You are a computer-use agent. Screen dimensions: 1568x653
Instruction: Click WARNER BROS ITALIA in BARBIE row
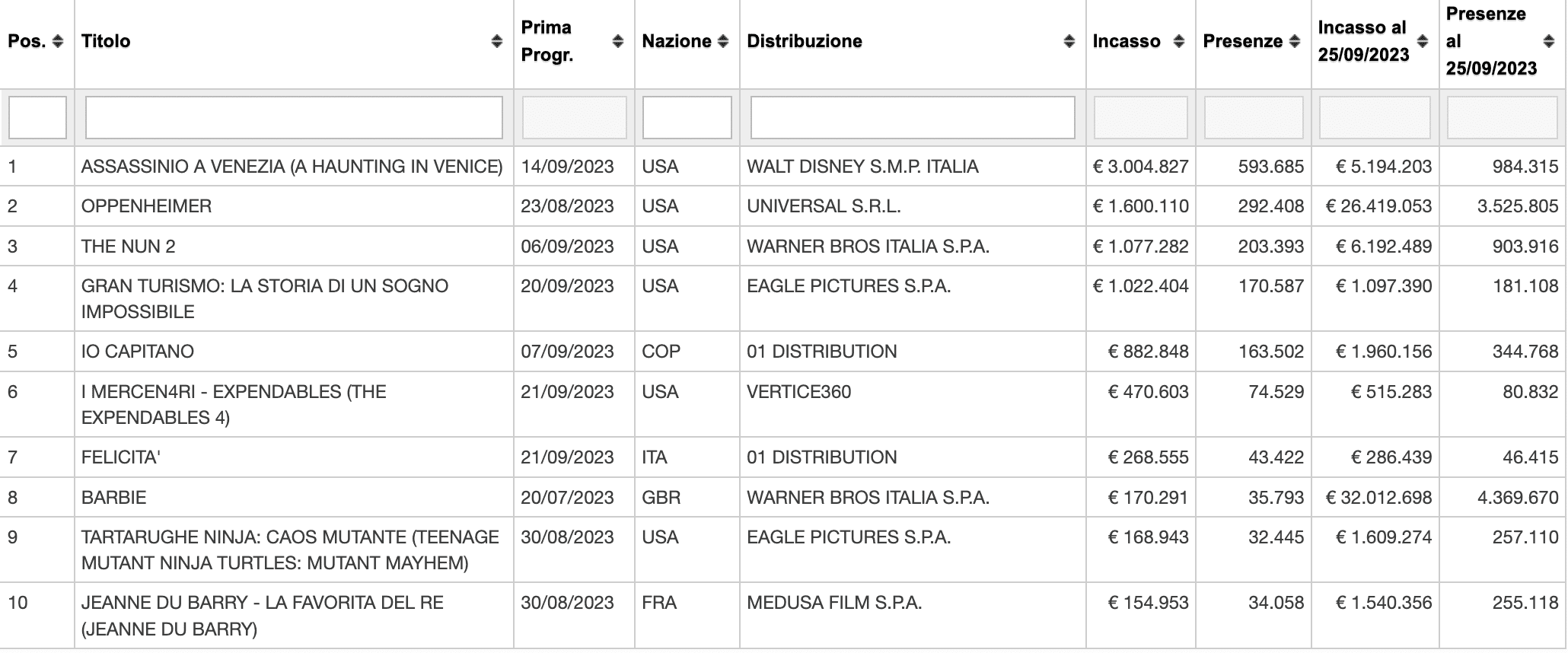[x=868, y=498]
